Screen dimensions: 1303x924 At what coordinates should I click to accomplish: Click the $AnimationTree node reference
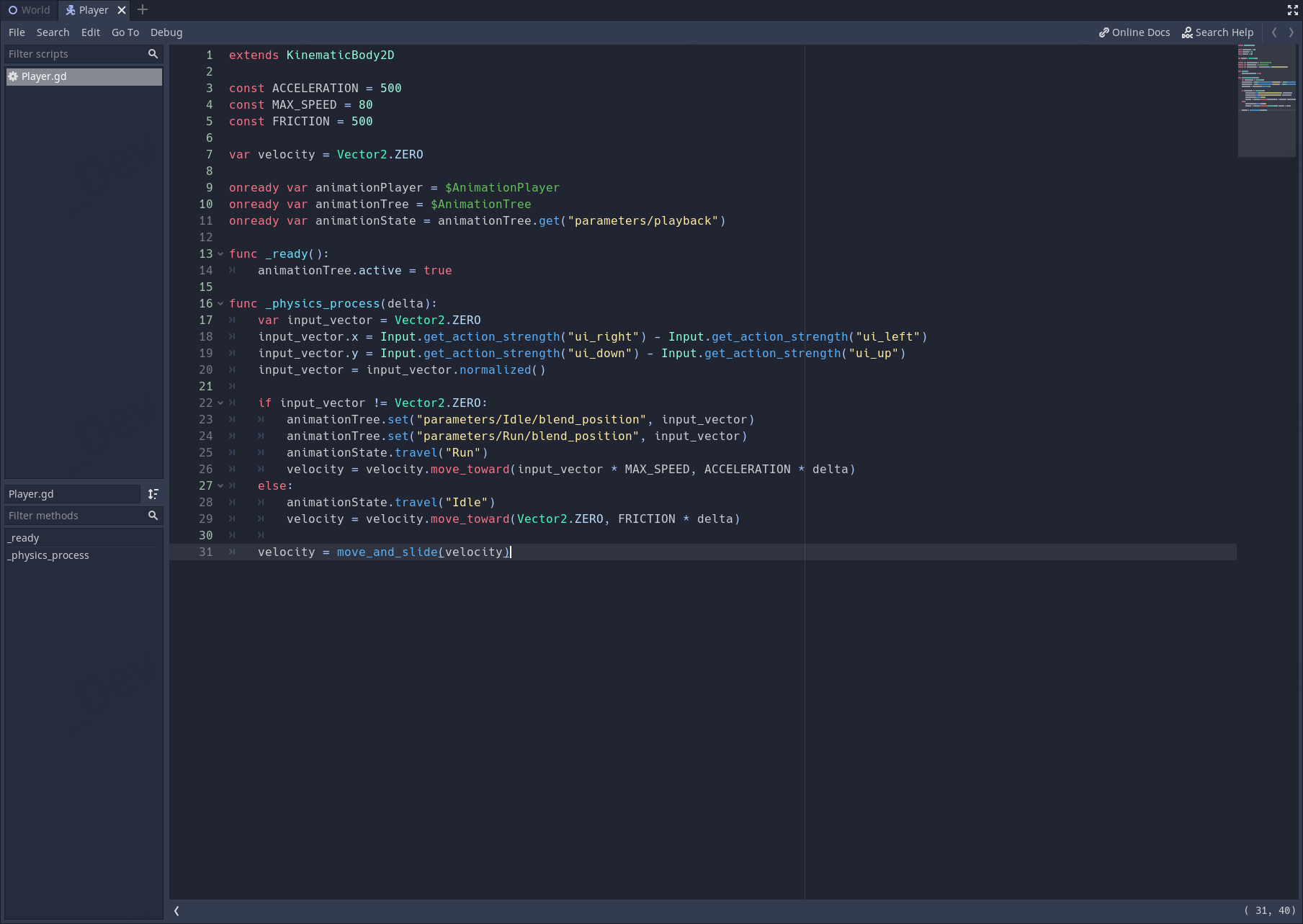481,204
